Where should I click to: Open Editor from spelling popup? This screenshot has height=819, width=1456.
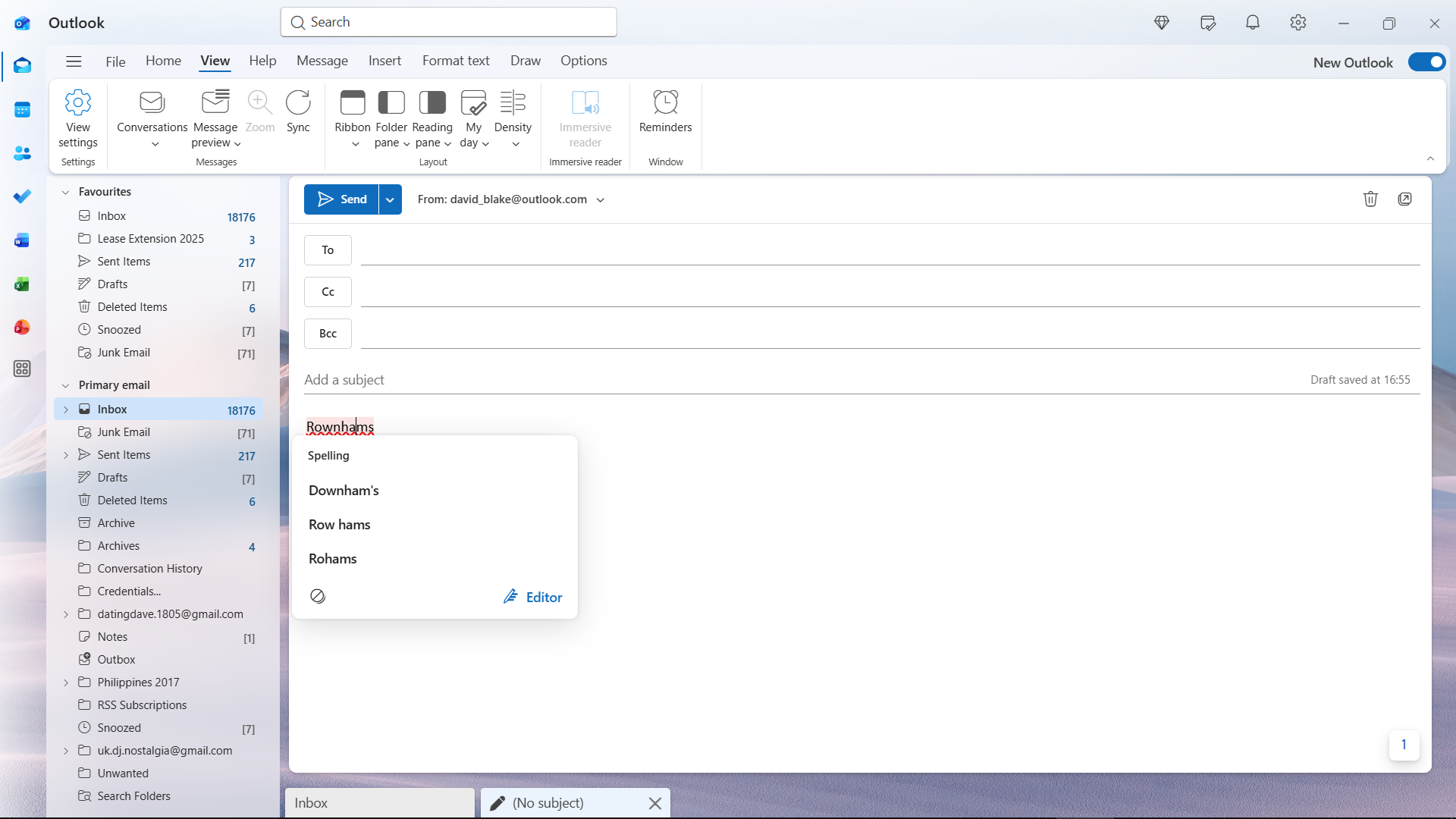pyautogui.click(x=532, y=598)
